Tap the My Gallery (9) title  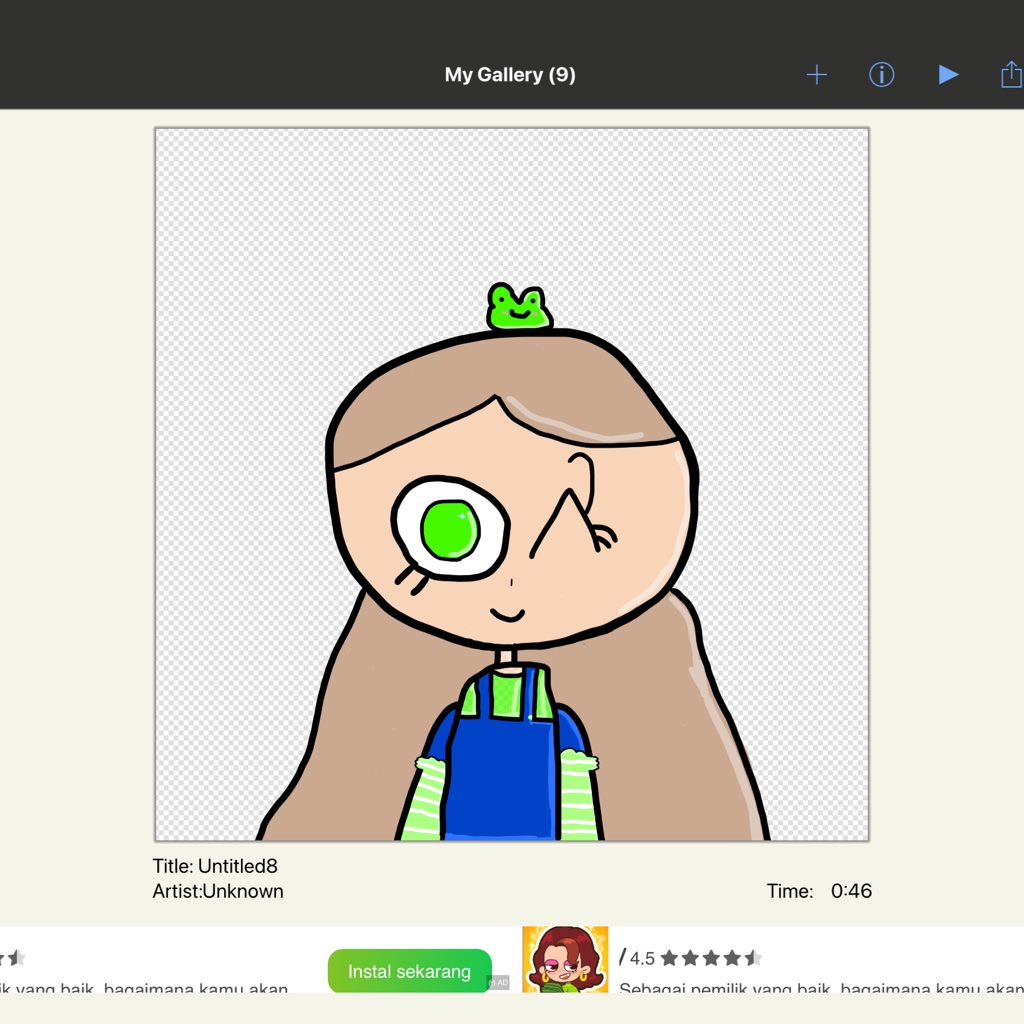[x=510, y=74]
